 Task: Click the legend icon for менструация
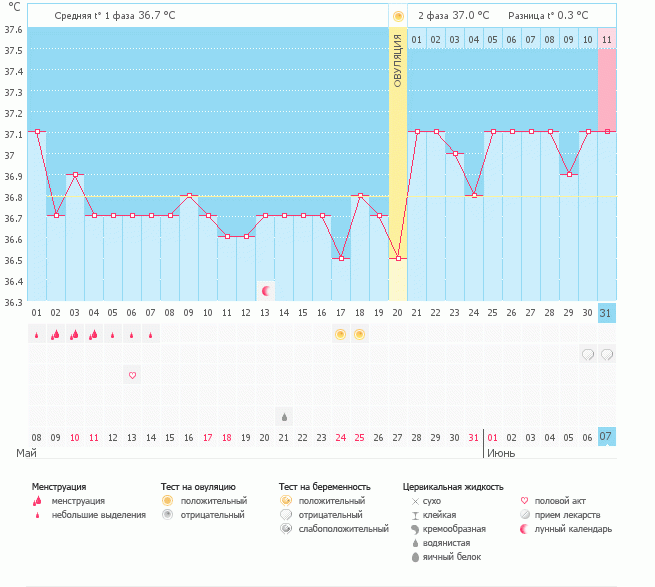coord(38,501)
